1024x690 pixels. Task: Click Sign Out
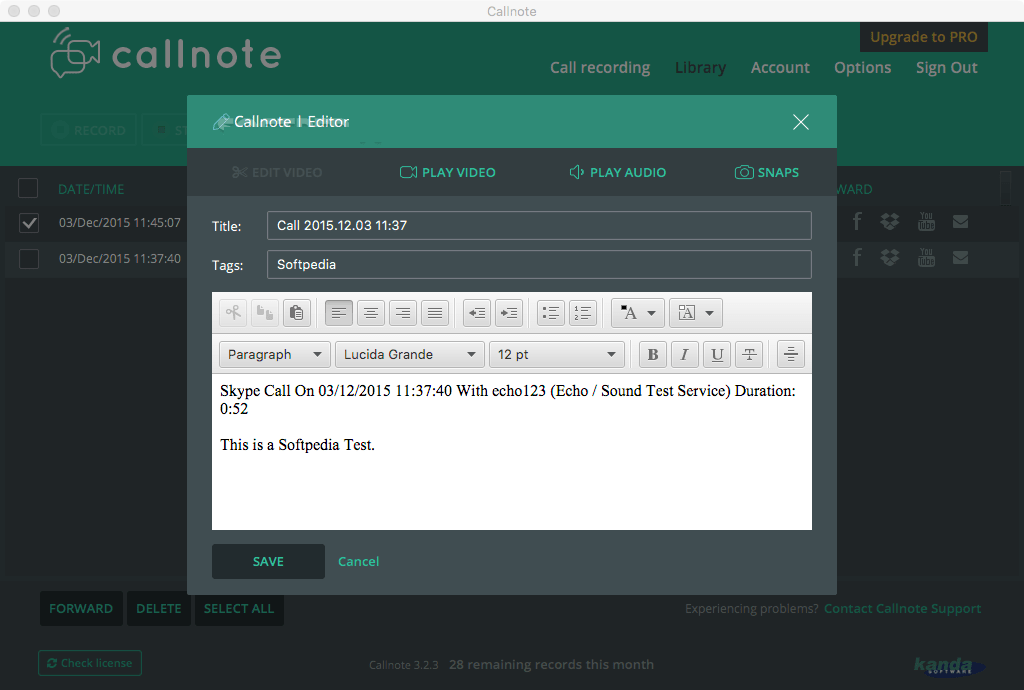point(947,68)
